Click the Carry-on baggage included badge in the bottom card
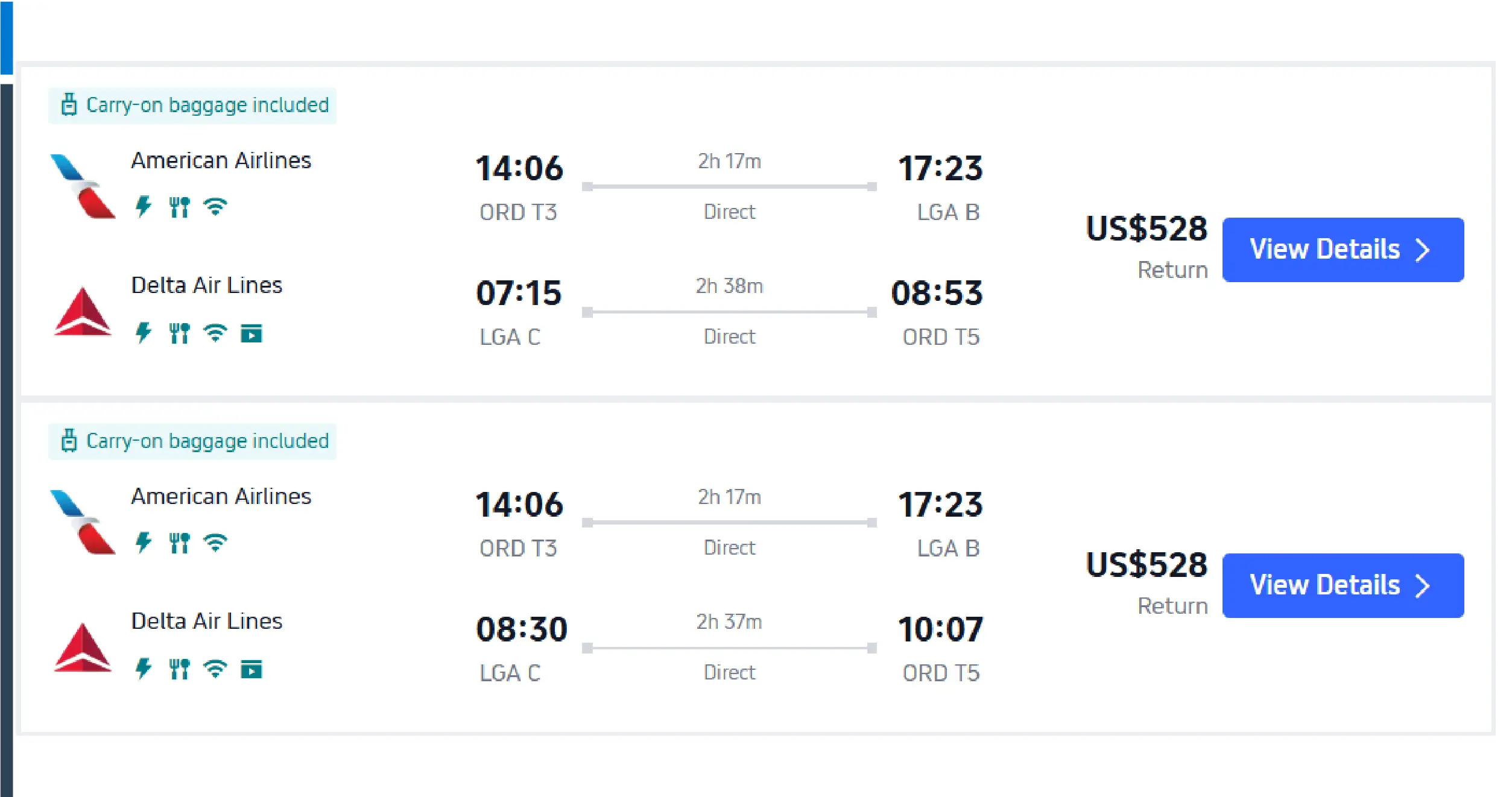The height and width of the screenshot is (797, 1512). click(192, 441)
